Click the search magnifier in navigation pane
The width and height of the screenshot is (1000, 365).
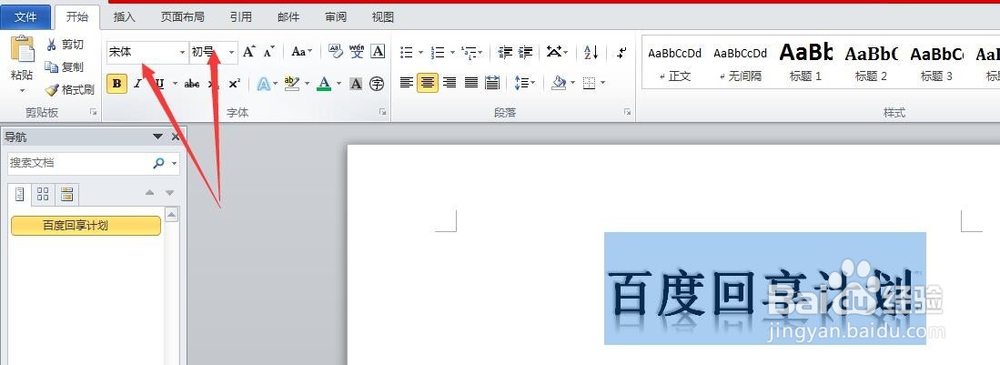coord(159,163)
